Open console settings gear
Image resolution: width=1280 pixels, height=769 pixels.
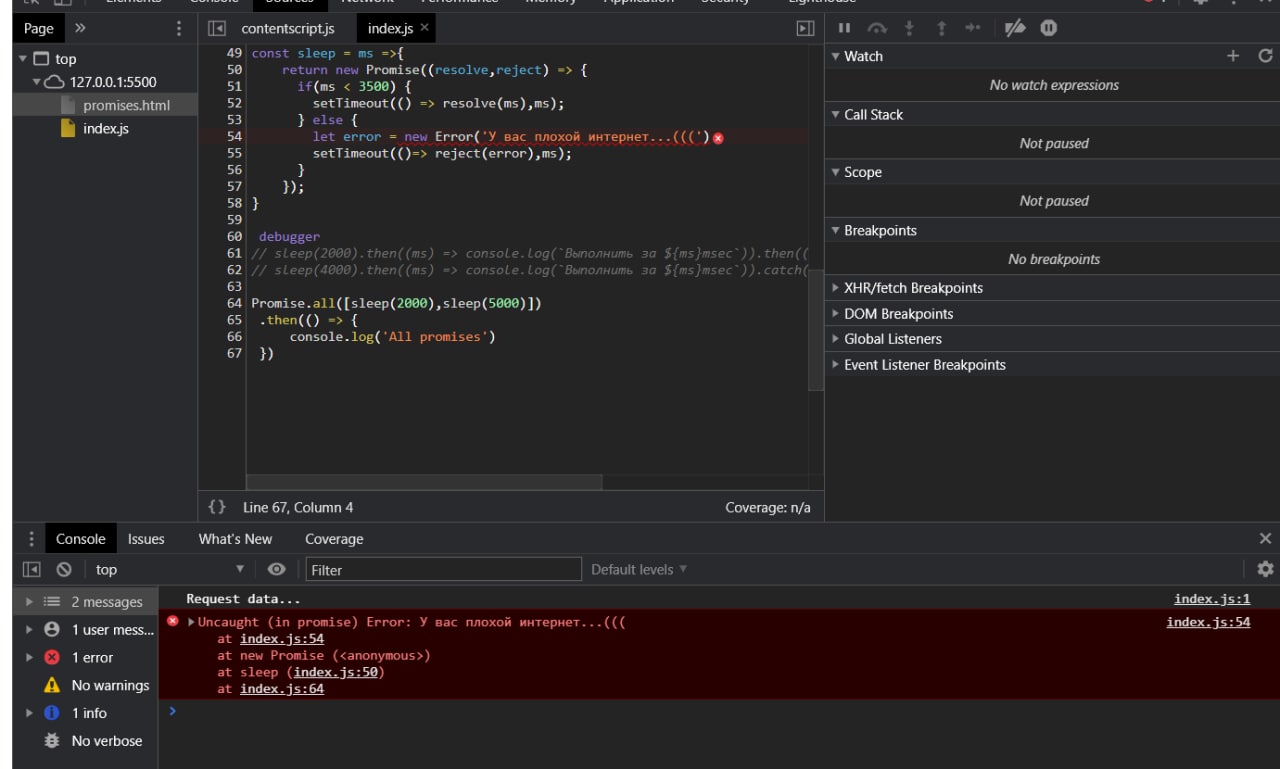pyautogui.click(x=1265, y=569)
